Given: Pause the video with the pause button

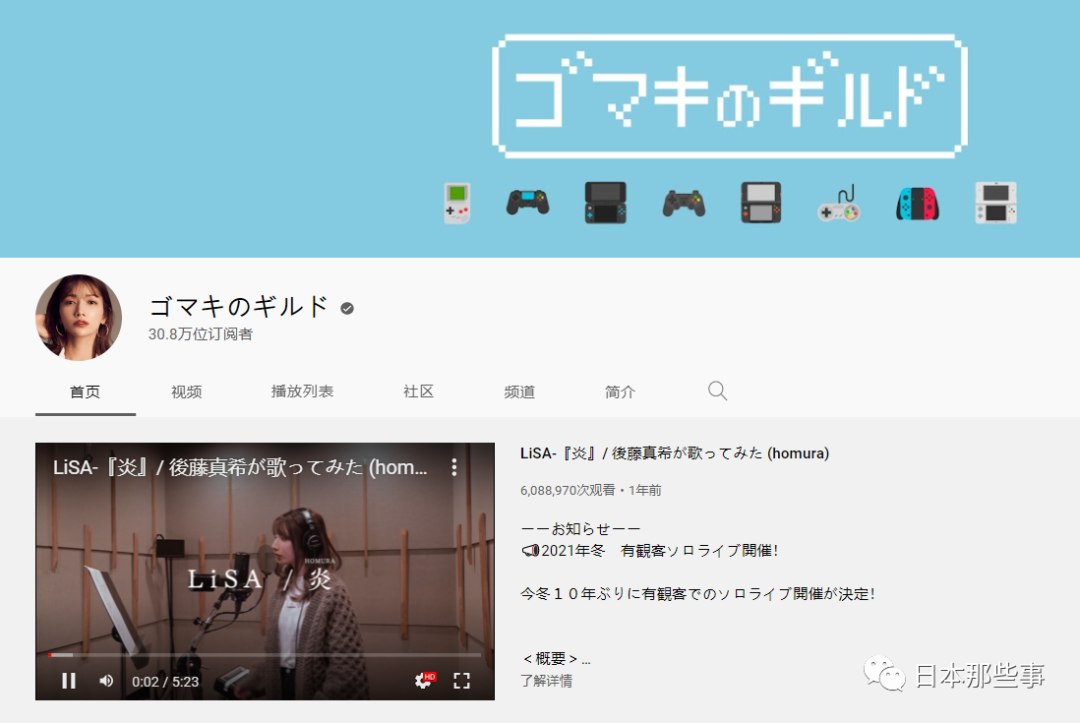Looking at the screenshot, I should point(69,681).
